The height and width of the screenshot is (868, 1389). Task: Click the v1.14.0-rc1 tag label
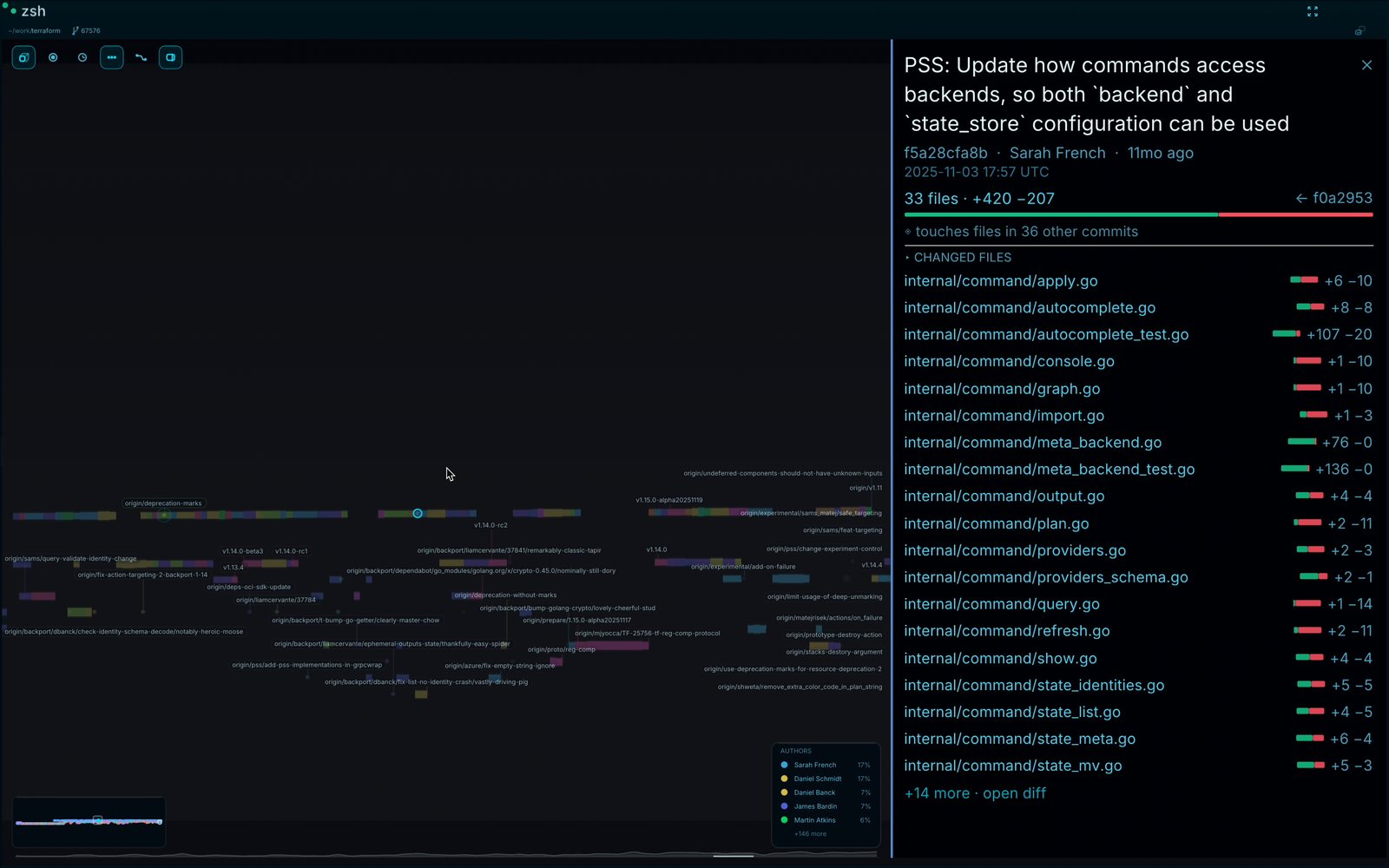pos(292,551)
